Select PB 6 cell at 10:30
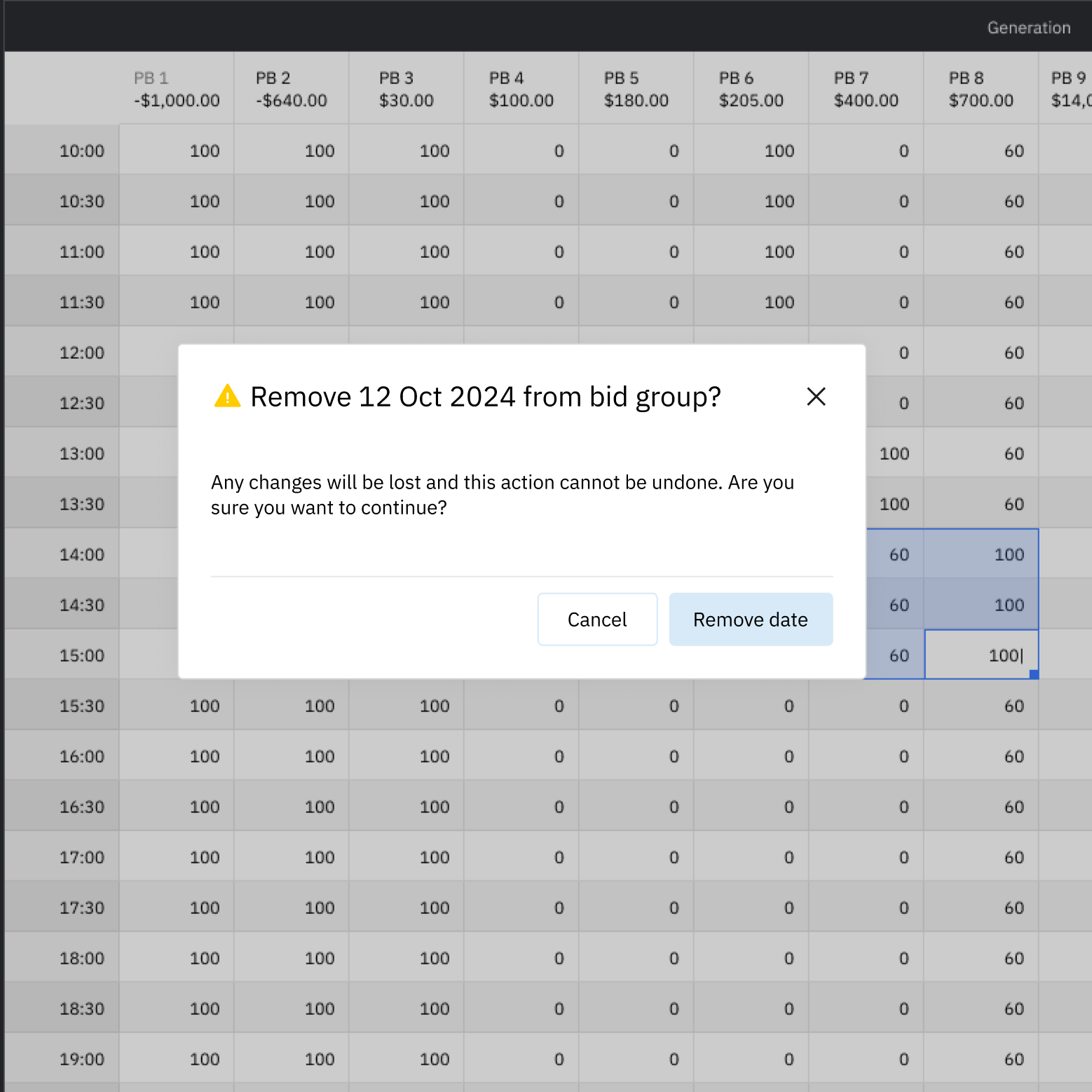The width and height of the screenshot is (1092, 1092). (x=751, y=201)
